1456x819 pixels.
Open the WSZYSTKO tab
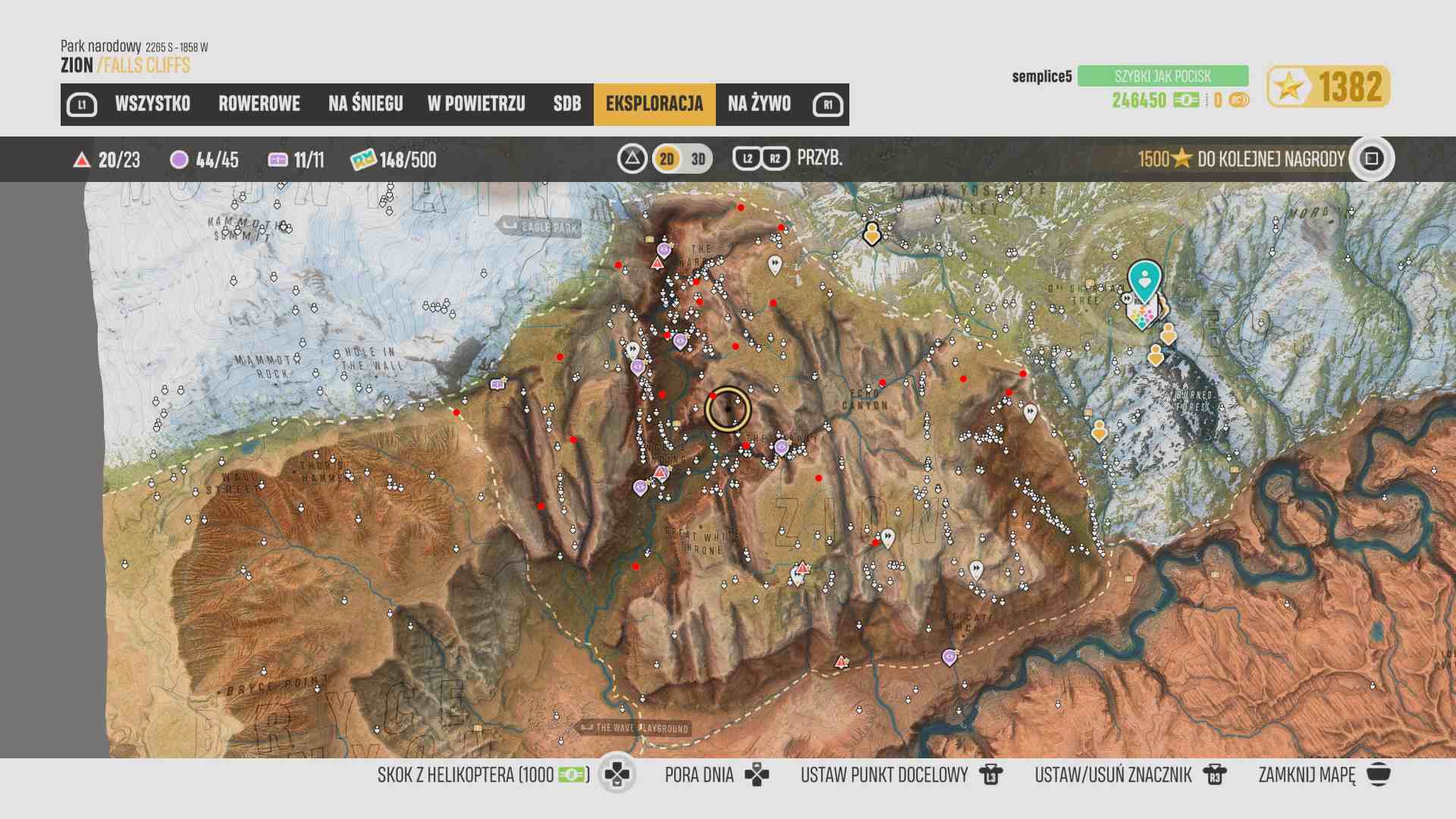(152, 104)
